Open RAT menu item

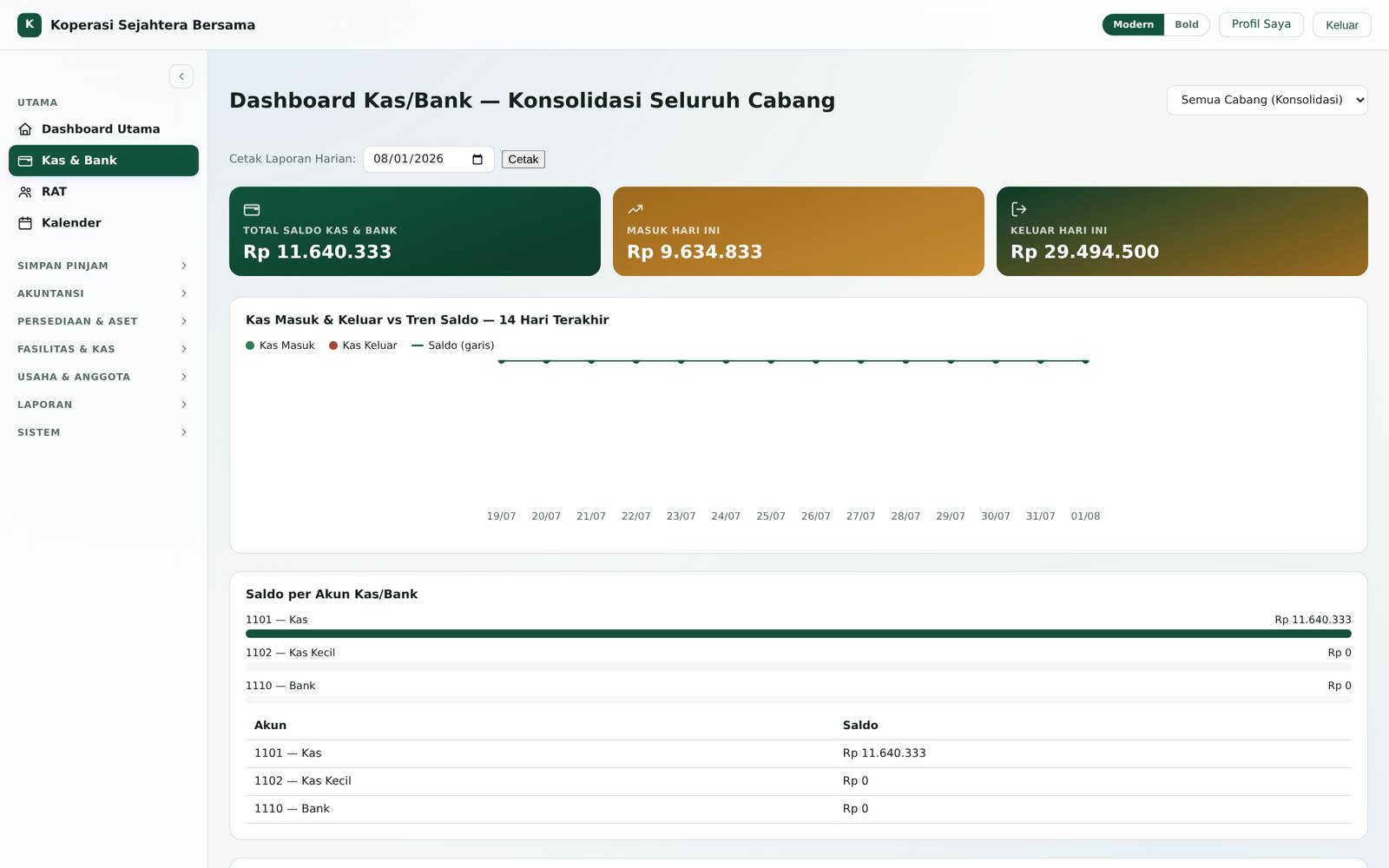(103, 192)
